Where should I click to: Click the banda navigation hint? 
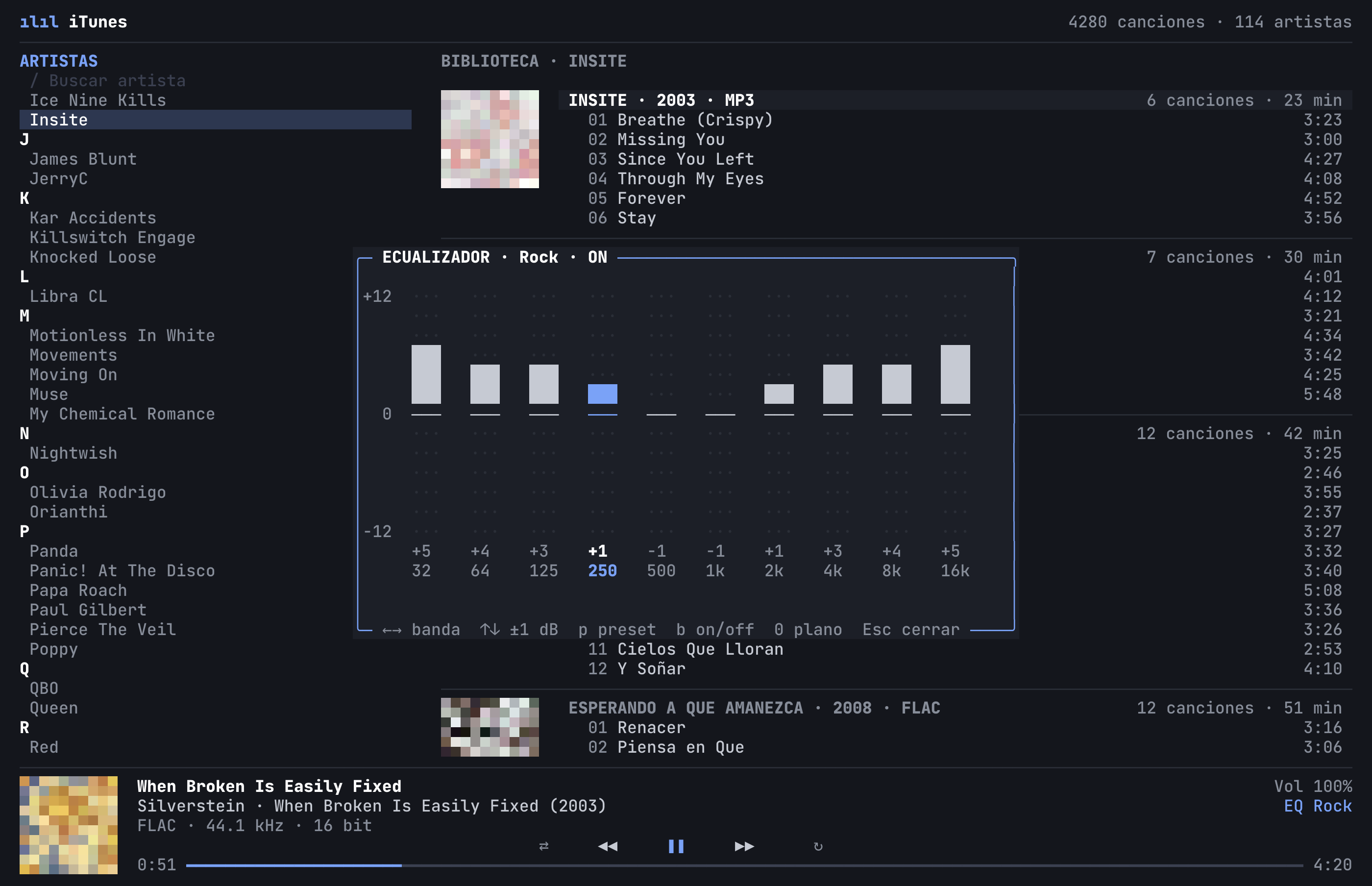point(421,630)
